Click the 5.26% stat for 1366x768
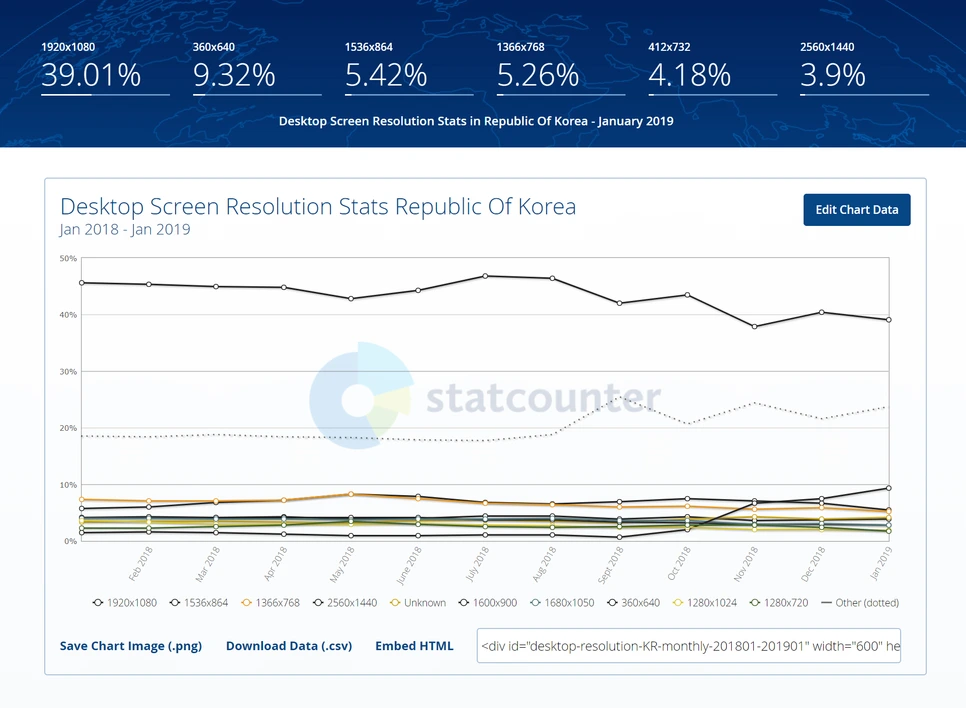The image size is (966, 708). pyautogui.click(x=538, y=75)
